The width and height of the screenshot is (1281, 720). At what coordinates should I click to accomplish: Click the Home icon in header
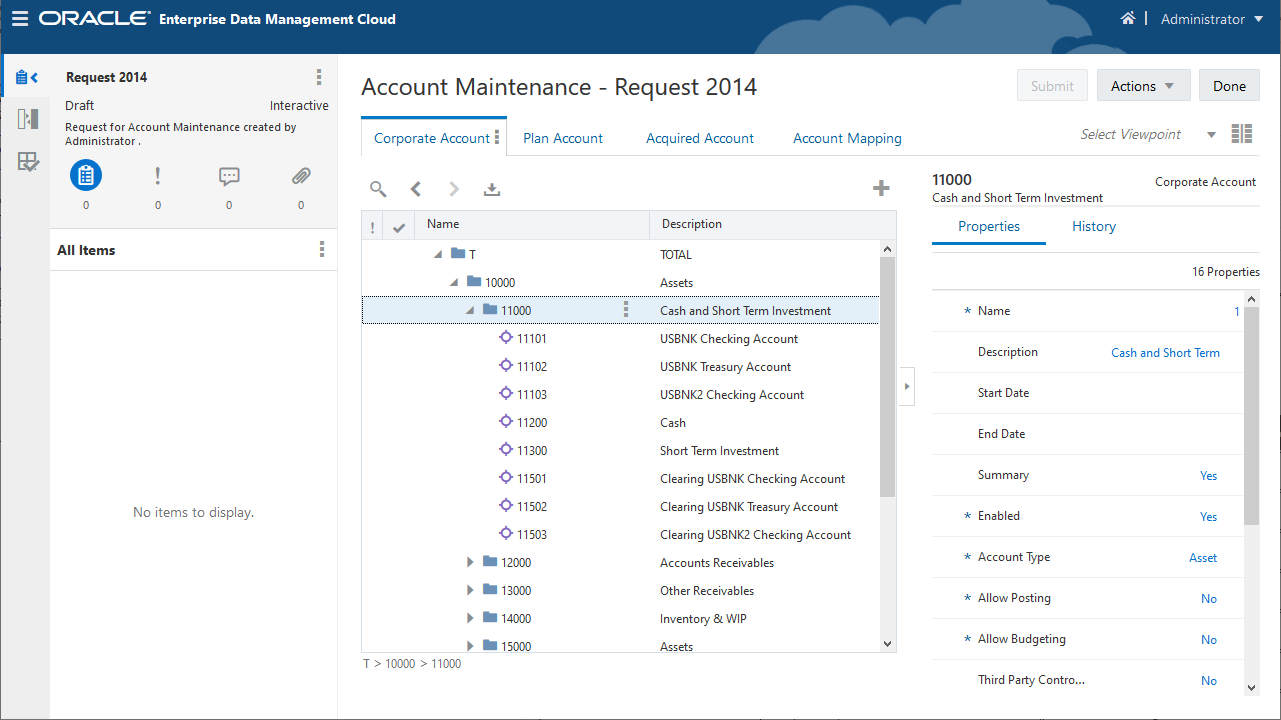(1128, 19)
